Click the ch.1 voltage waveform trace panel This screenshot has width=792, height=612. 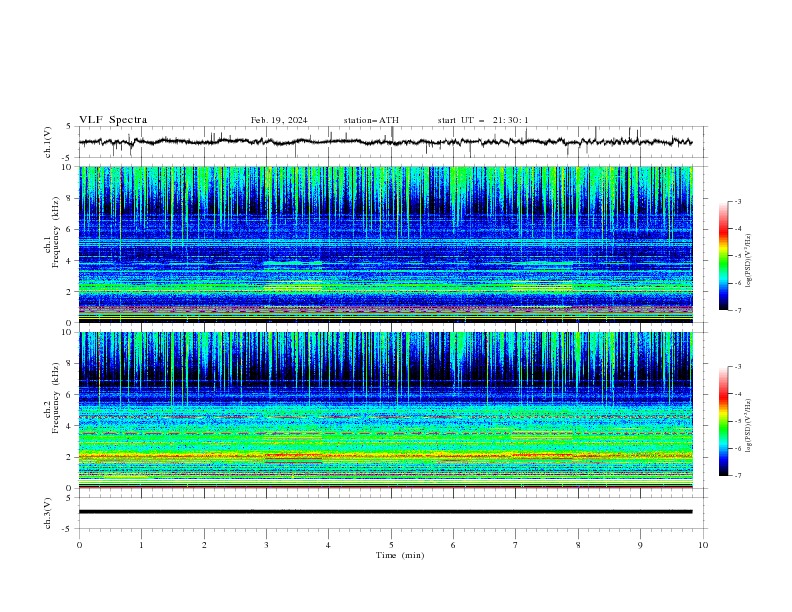point(393,142)
